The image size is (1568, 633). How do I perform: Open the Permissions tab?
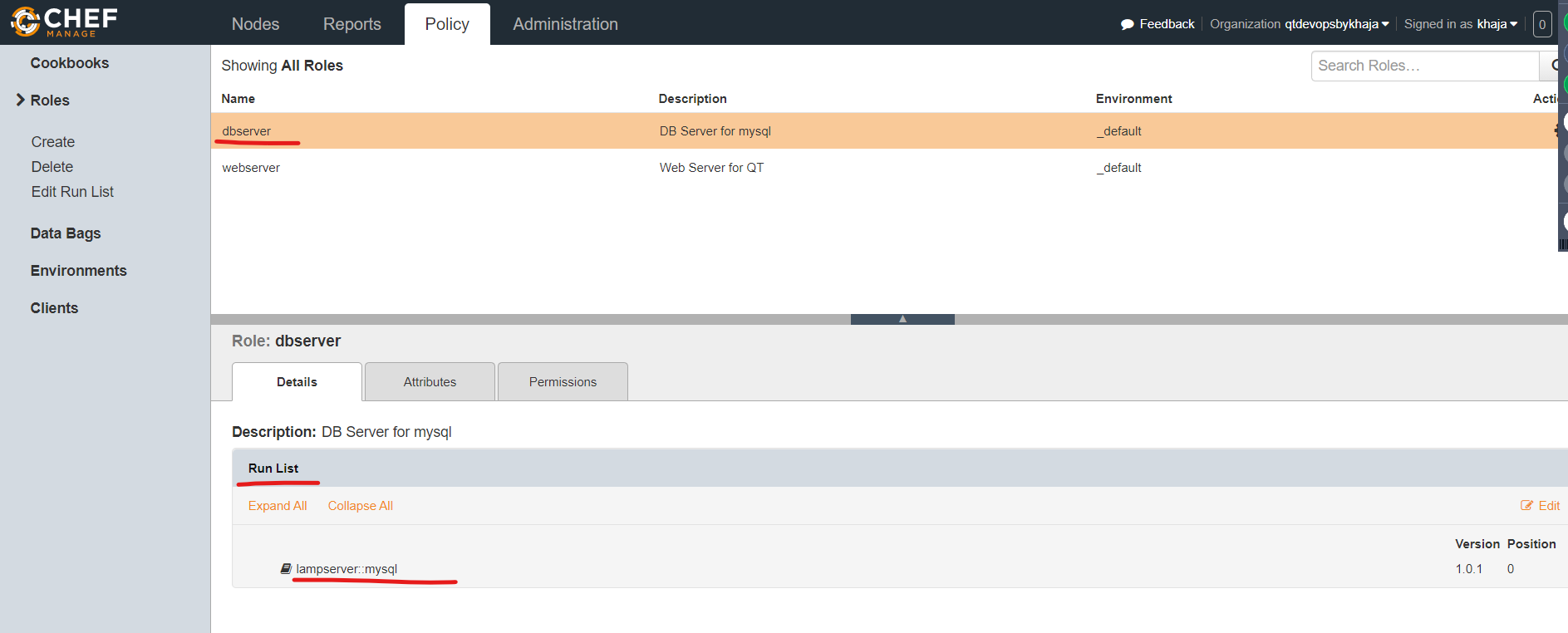[x=563, y=382]
